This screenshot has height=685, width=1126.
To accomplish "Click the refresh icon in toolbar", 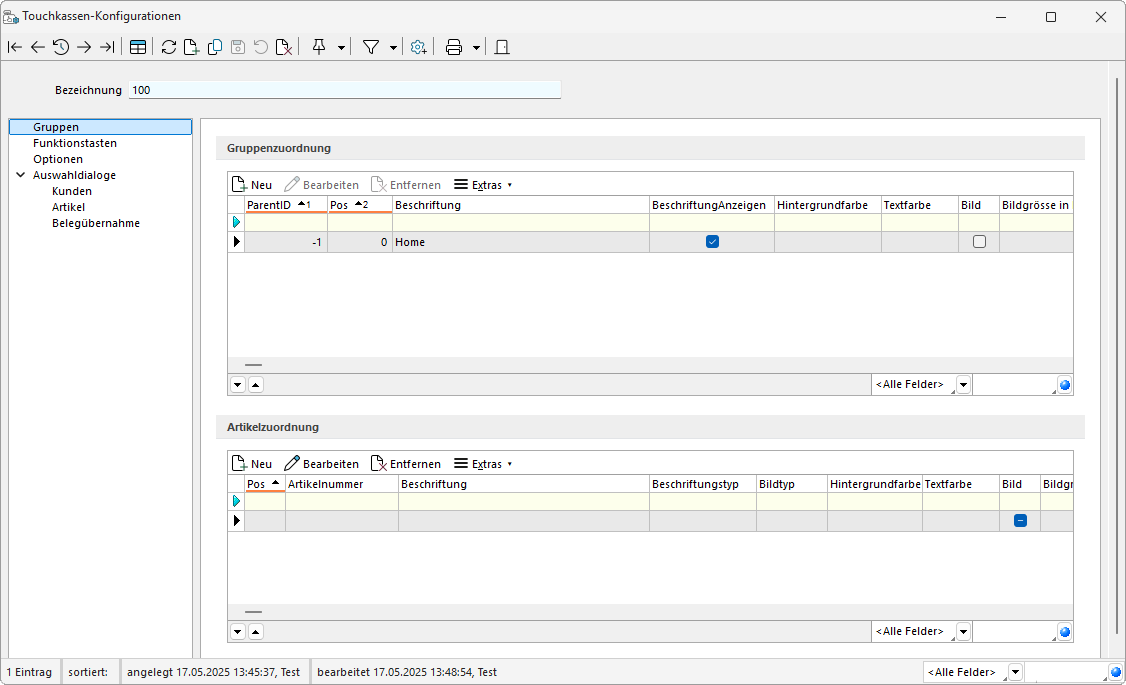I will (168, 47).
